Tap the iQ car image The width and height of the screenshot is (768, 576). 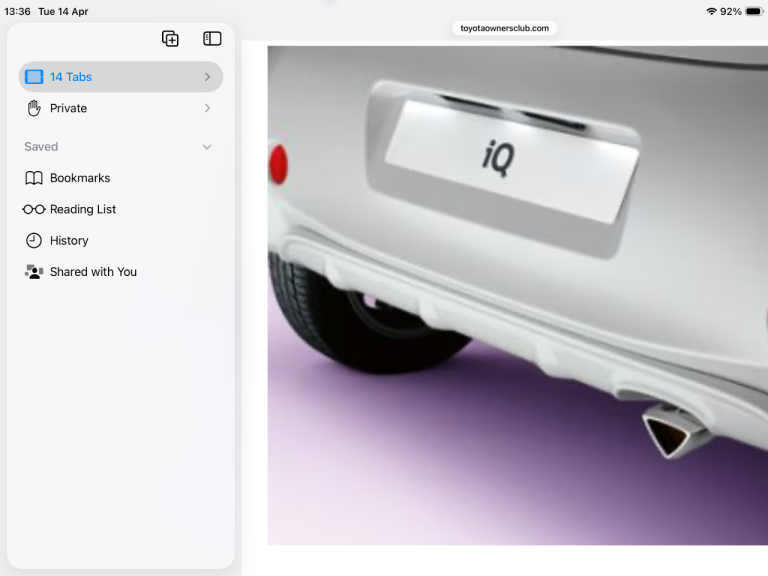pos(518,295)
